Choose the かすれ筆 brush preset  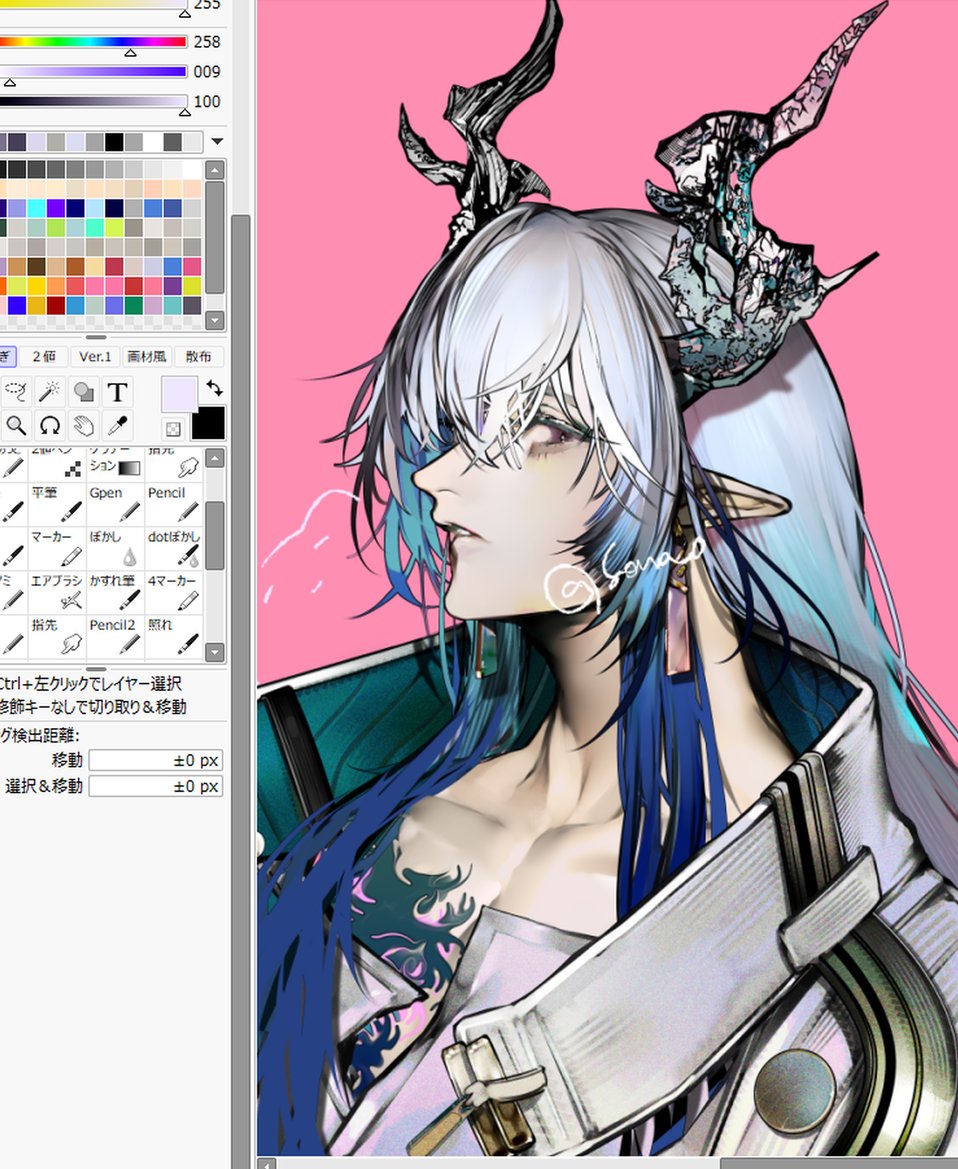coord(115,592)
